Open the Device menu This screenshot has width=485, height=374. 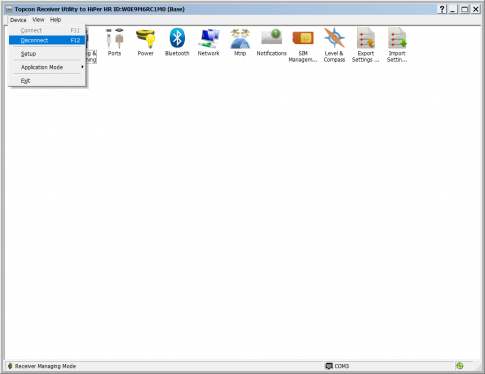coord(18,20)
